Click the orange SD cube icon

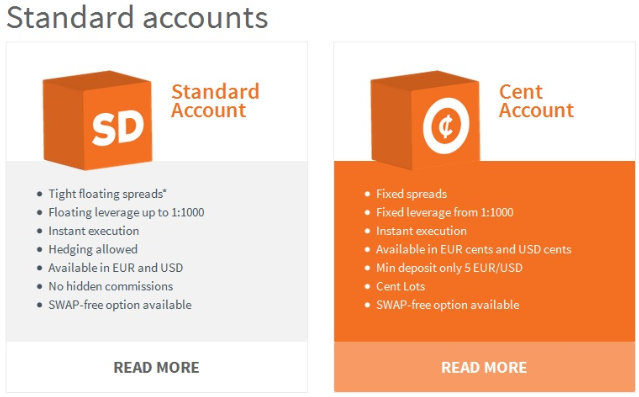[97, 120]
